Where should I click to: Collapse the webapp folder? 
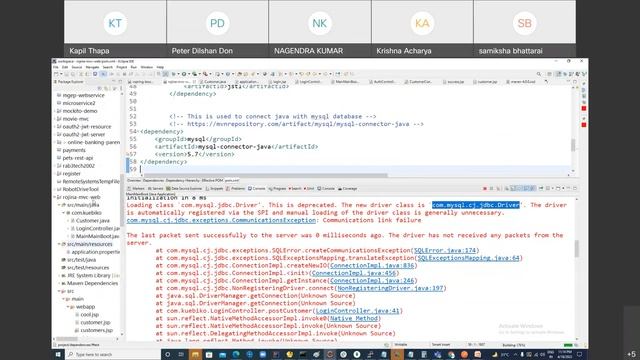[68, 307]
